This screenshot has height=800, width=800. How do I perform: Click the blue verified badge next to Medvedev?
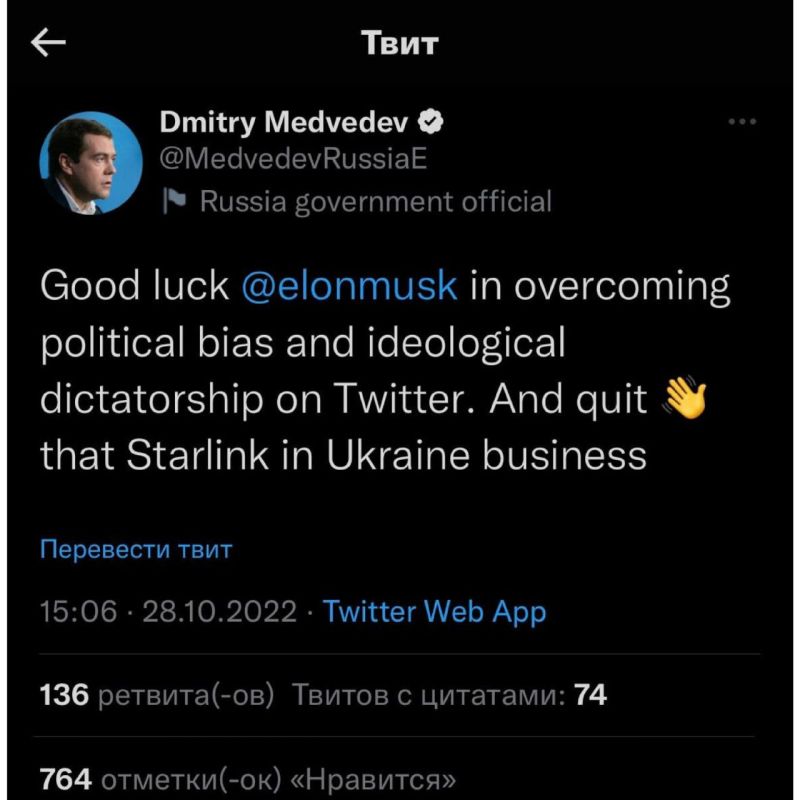(432, 121)
